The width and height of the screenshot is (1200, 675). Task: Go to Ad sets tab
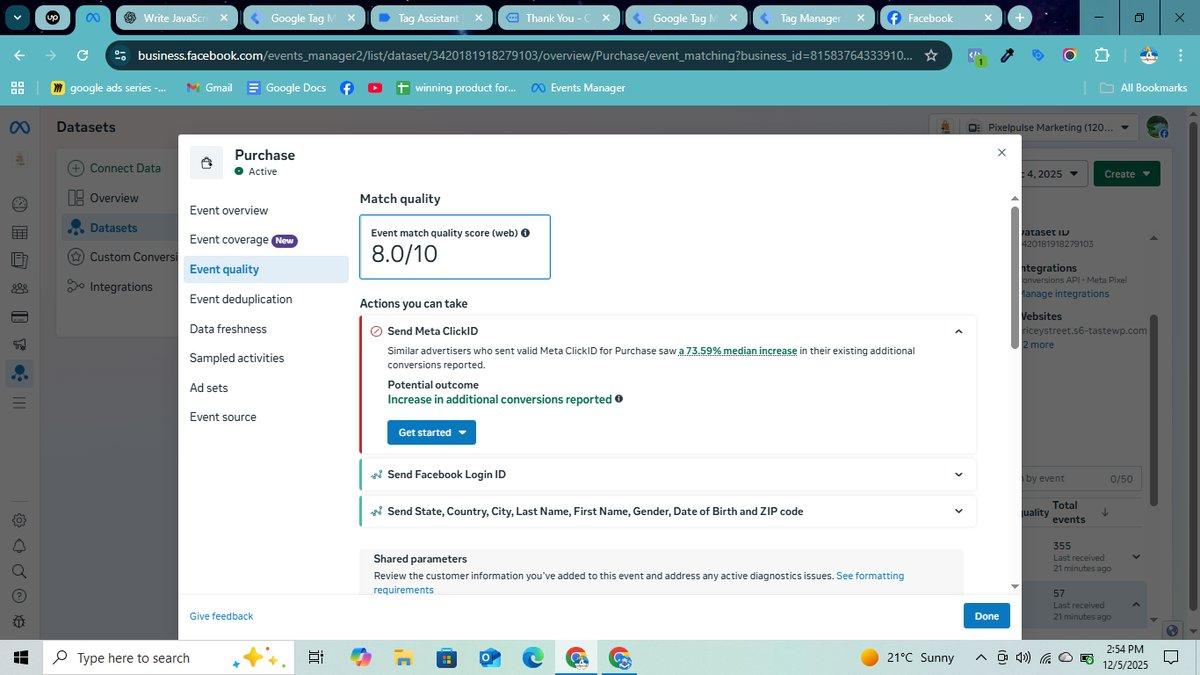click(209, 388)
